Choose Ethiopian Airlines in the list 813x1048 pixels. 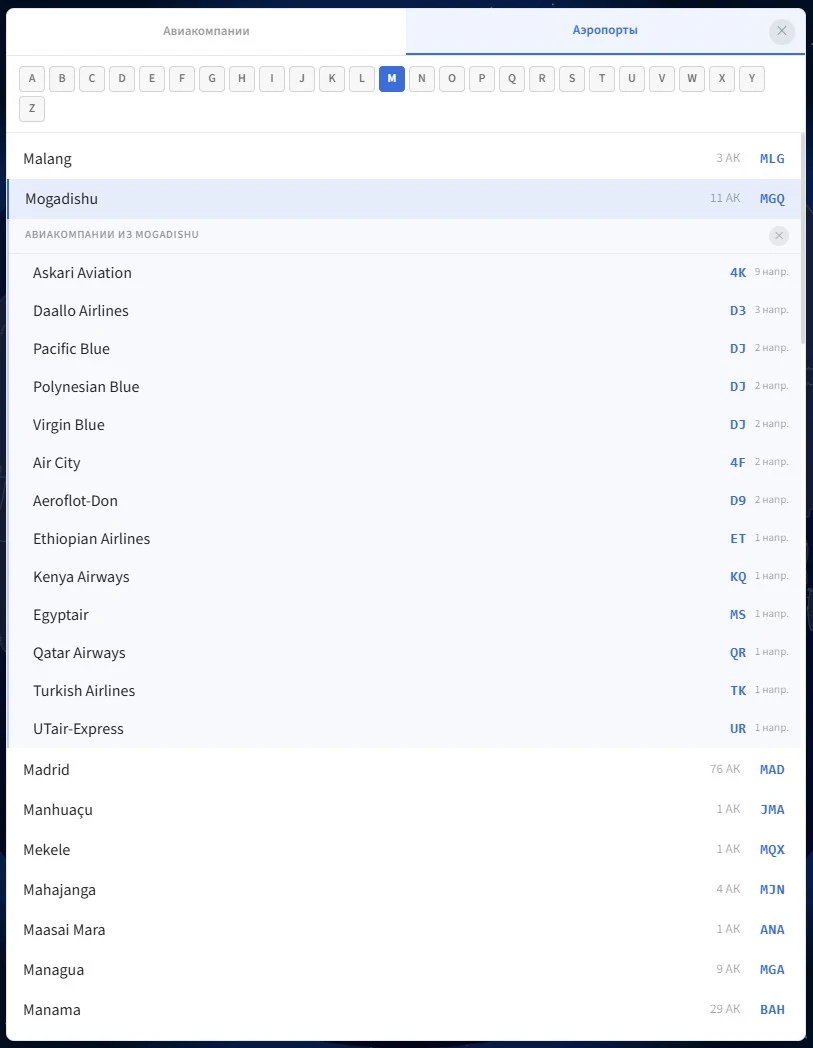91,539
